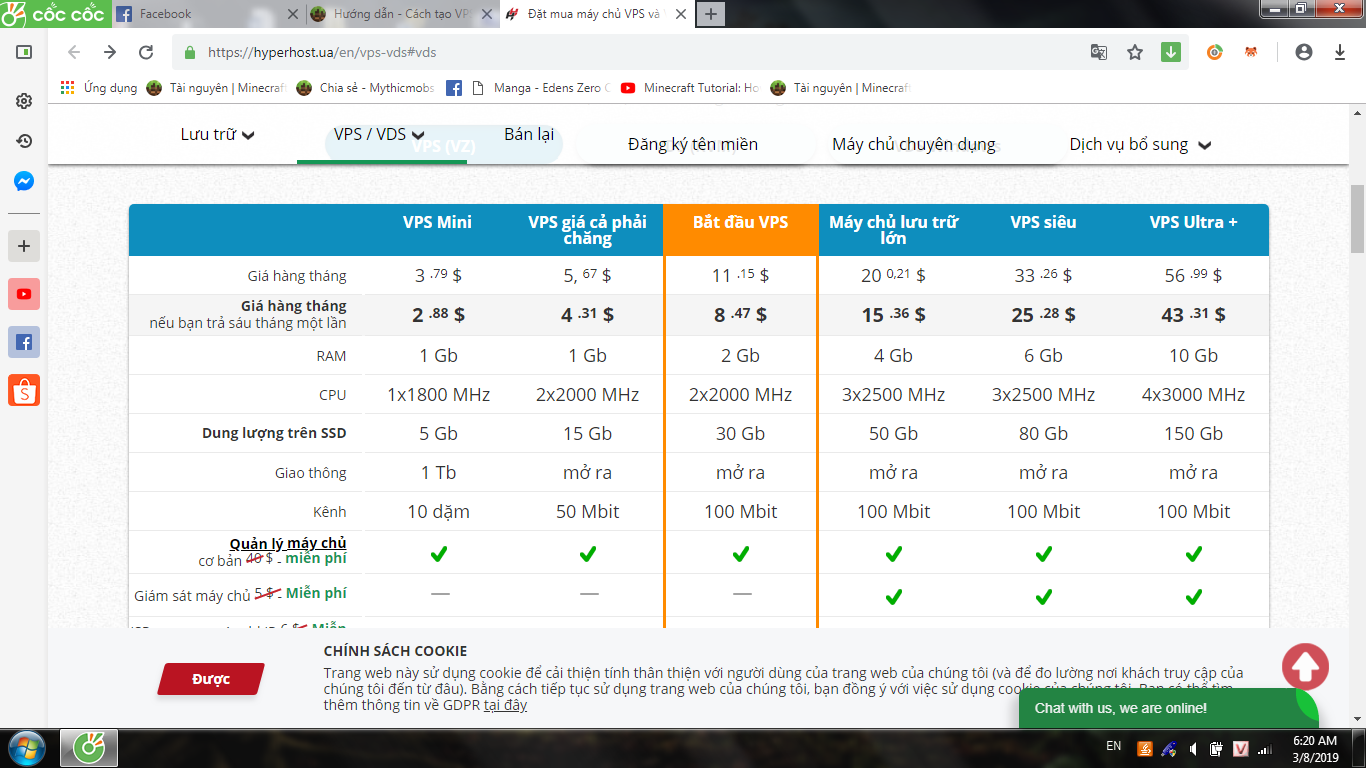
Task: Open sidebar settings gear
Action: (24, 101)
